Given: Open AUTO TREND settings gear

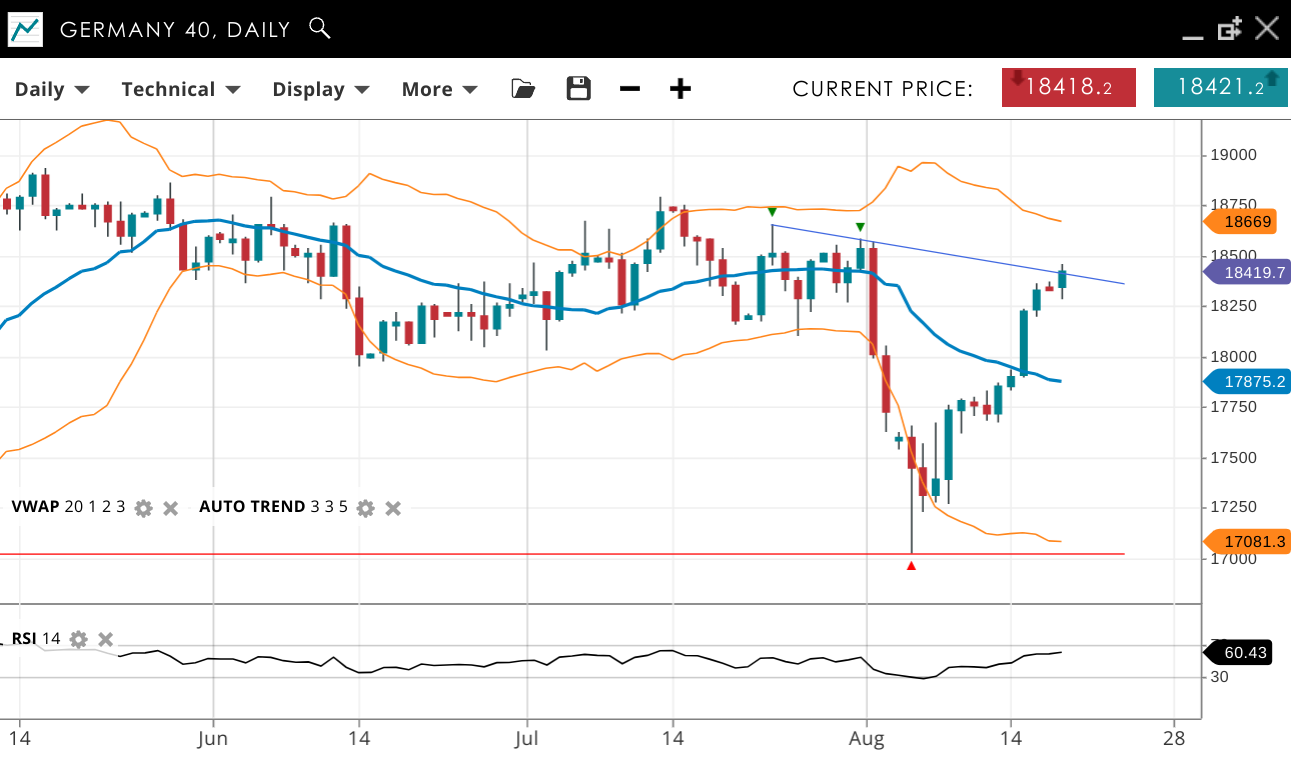Looking at the screenshot, I should [x=366, y=508].
